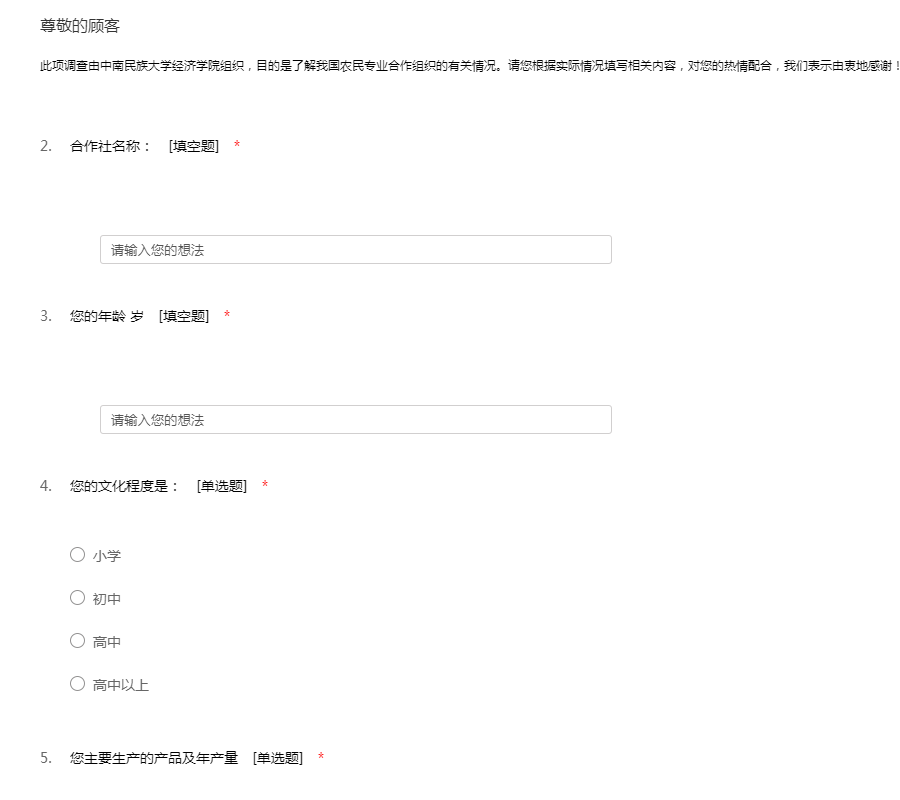Viewport: 900px width, 800px height.
Task: Click the question number 3 marker
Action: point(45,316)
